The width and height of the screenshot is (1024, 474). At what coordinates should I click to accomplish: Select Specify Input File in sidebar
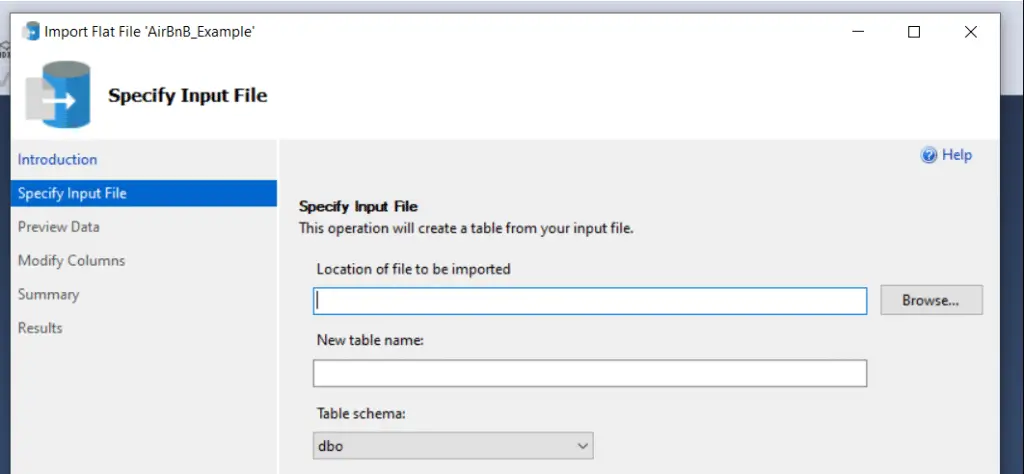click(144, 193)
